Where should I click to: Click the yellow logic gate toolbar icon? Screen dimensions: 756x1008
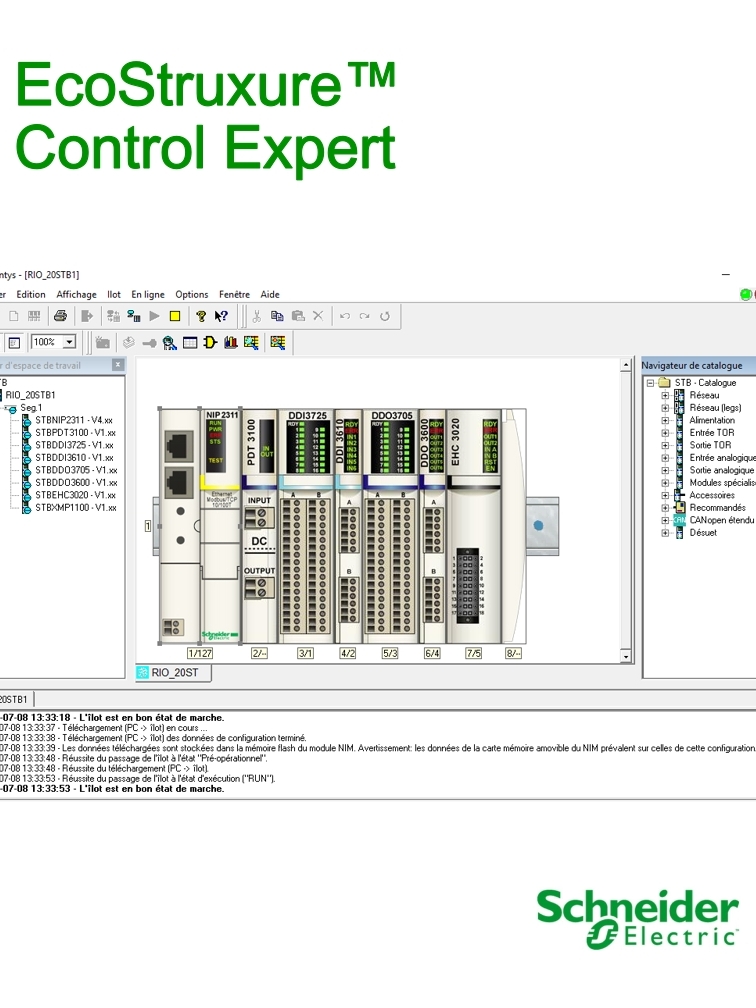pos(210,342)
